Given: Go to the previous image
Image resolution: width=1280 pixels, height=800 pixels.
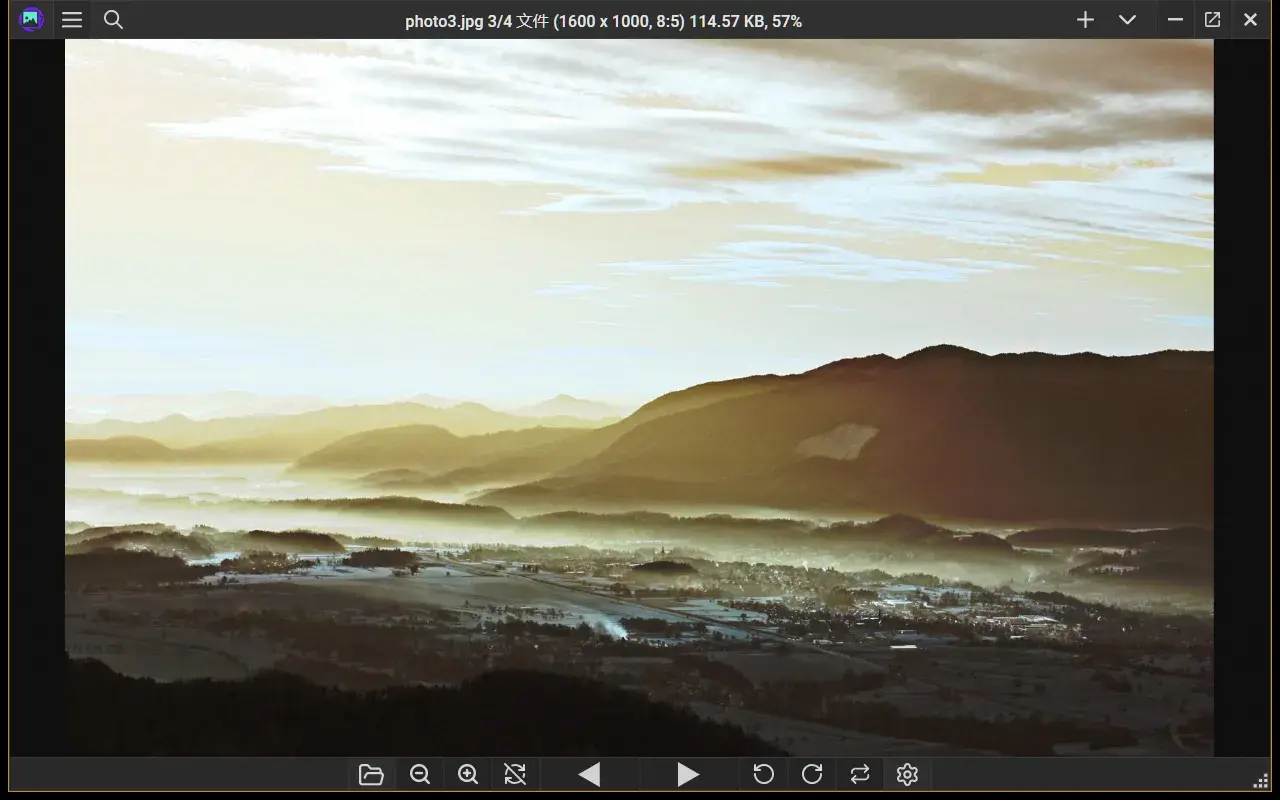Looking at the screenshot, I should pos(589,774).
